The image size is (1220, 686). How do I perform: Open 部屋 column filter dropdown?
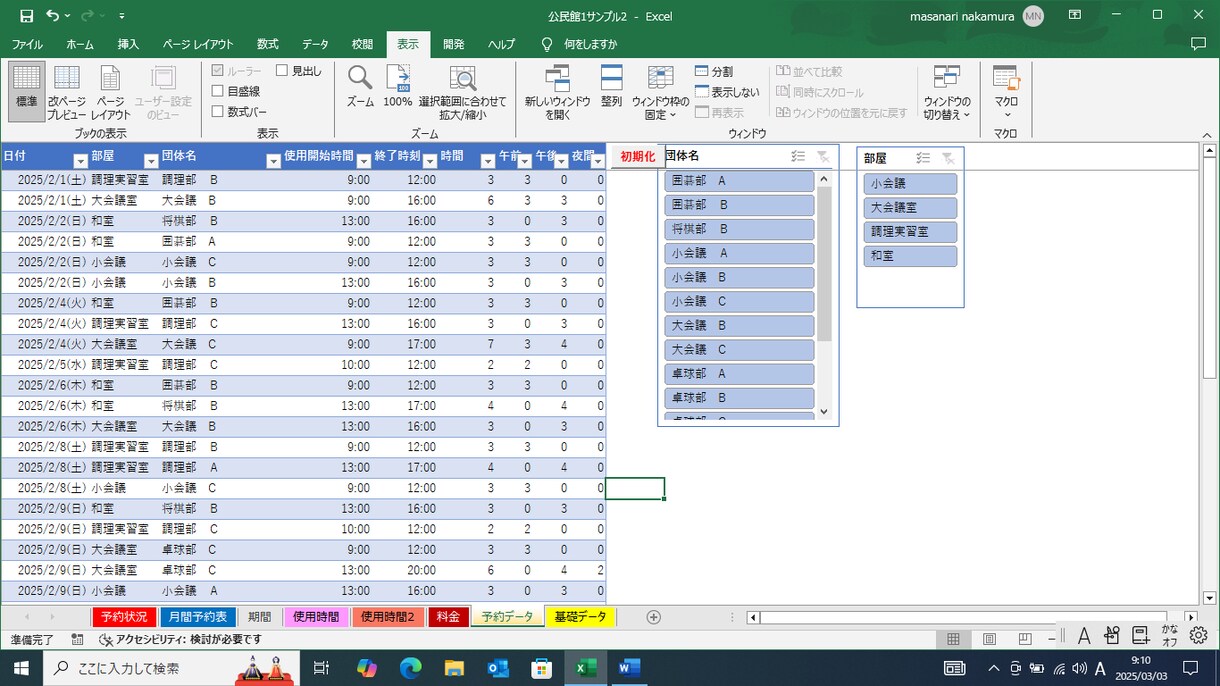pos(151,161)
